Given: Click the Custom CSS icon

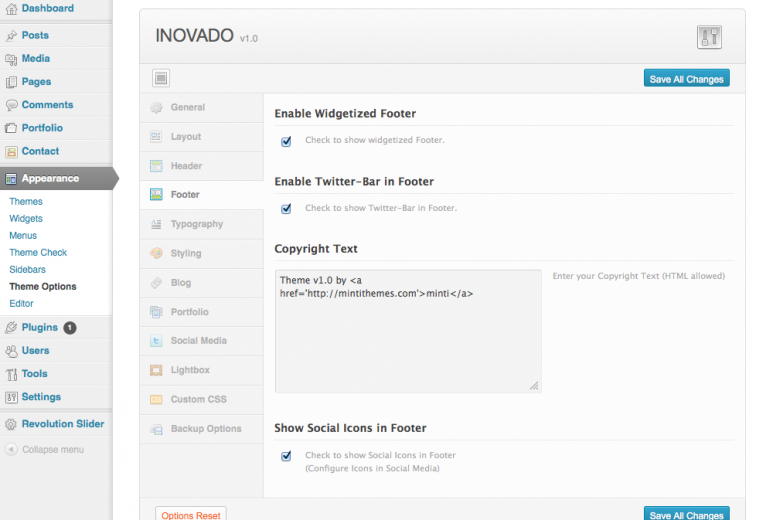Looking at the screenshot, I should tap(156, 400).
